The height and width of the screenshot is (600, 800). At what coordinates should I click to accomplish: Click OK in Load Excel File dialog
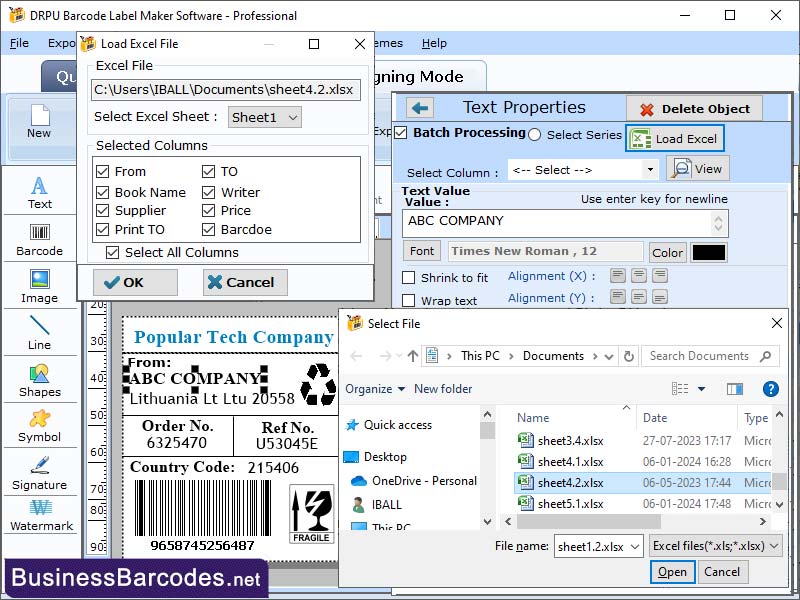tap(134, 282)
